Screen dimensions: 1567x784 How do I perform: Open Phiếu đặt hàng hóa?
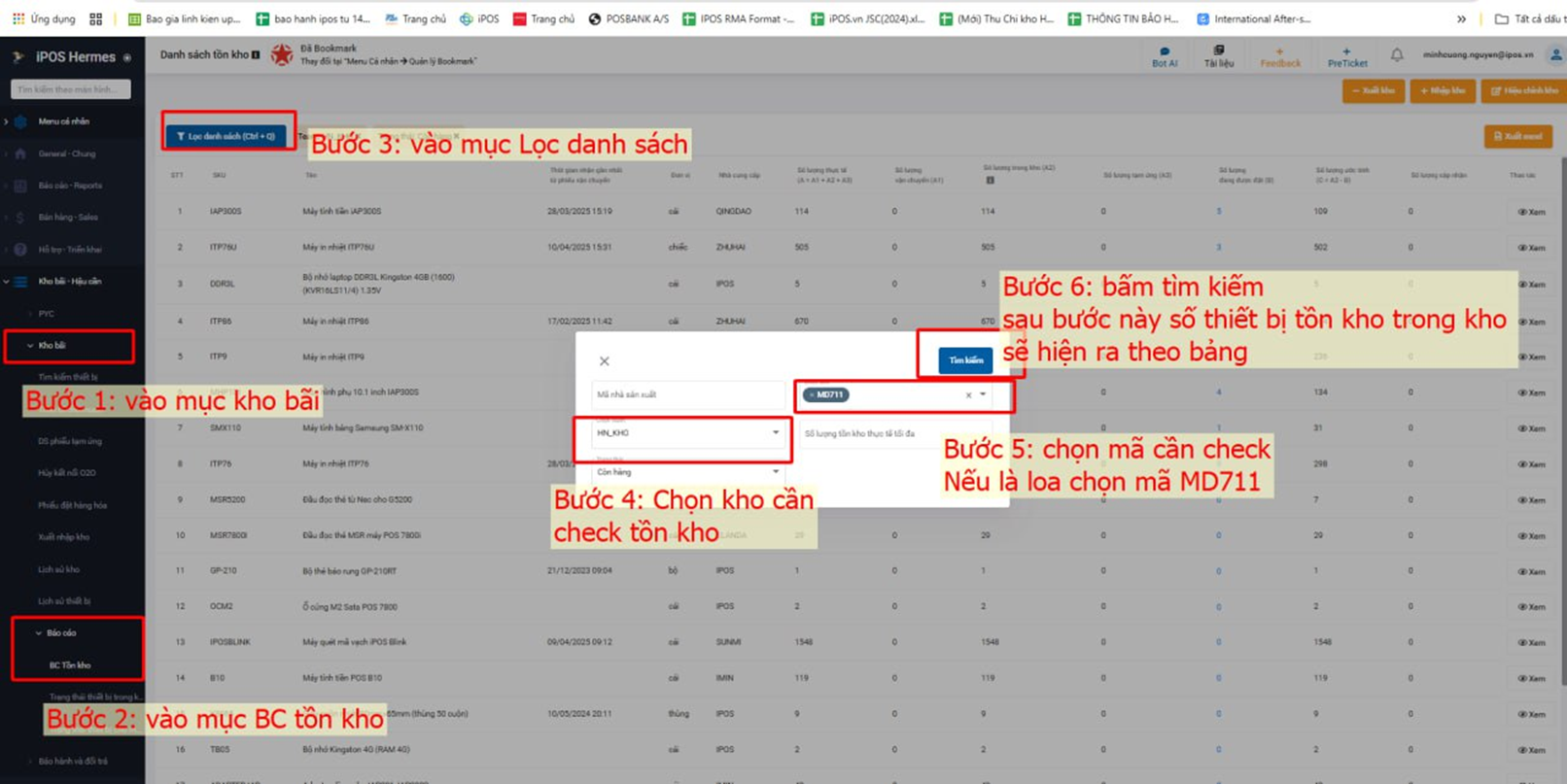[73, 505]
